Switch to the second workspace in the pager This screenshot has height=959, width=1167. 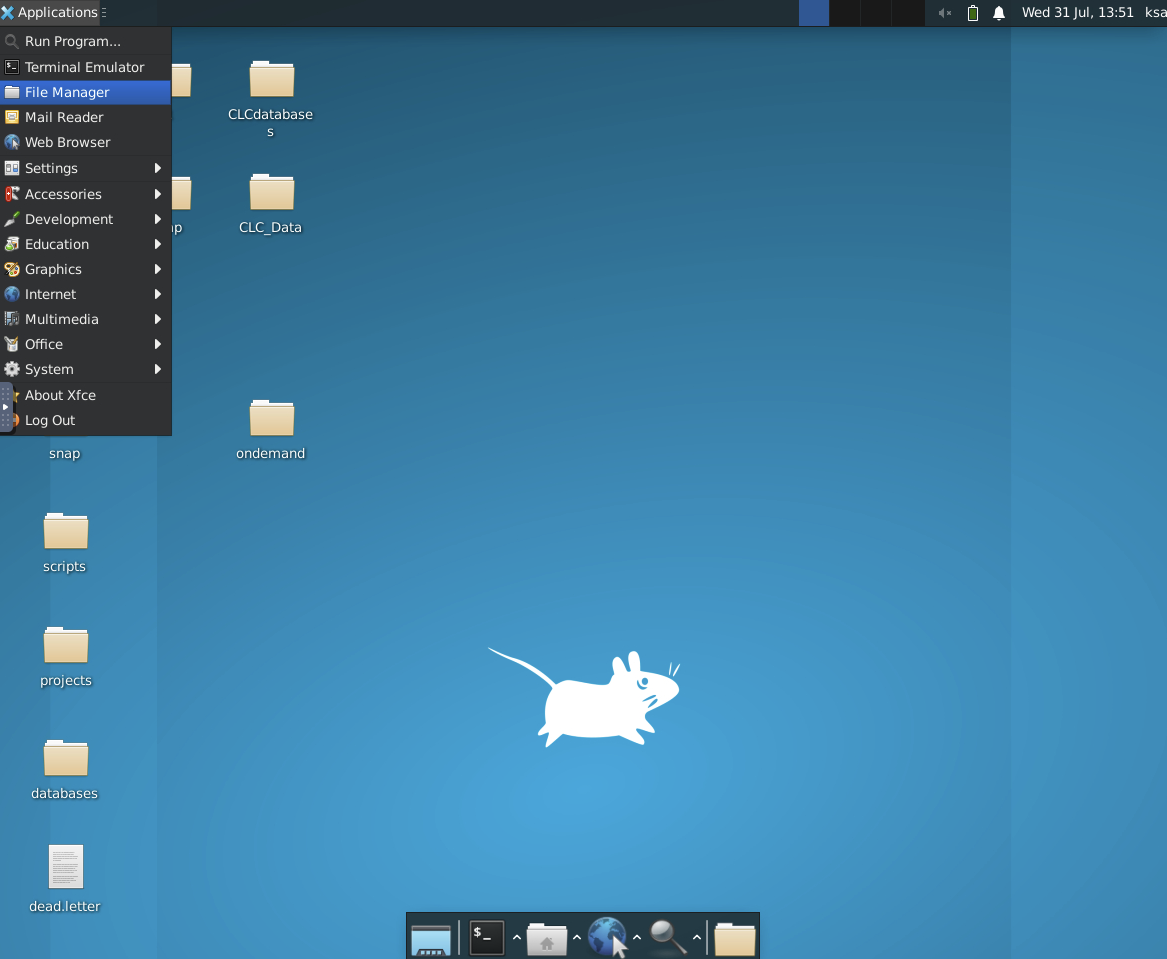click(845, 13)
